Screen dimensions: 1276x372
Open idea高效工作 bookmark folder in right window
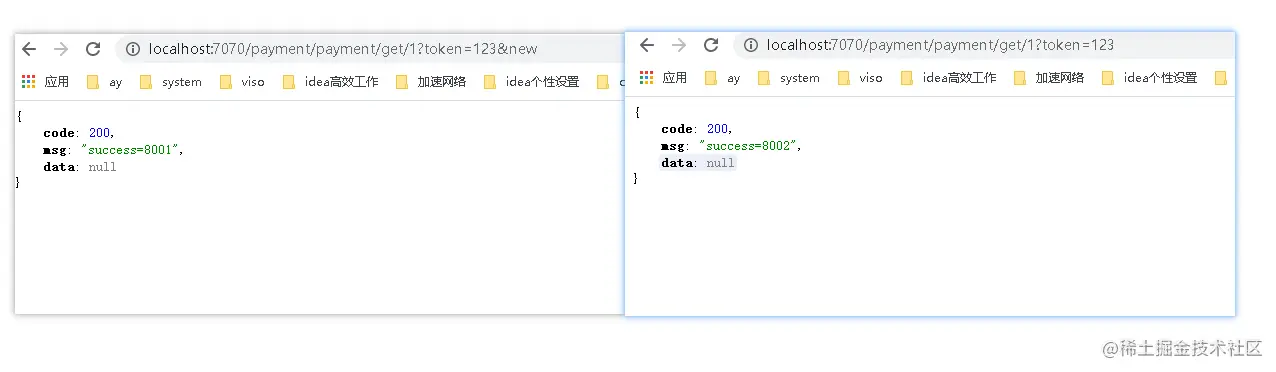948,78
